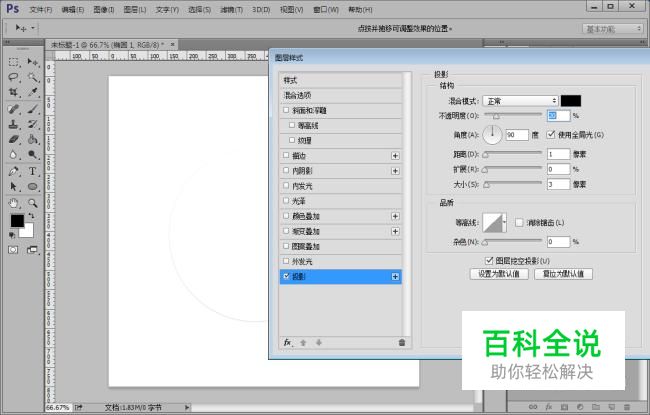Change the screen mode
The height and width of the screenshot is (415, 650).
tap(32, 250)
